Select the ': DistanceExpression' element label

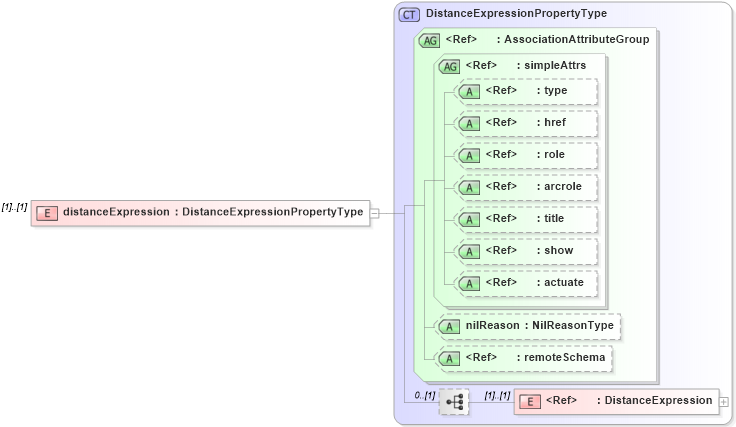tap(654, 400)
